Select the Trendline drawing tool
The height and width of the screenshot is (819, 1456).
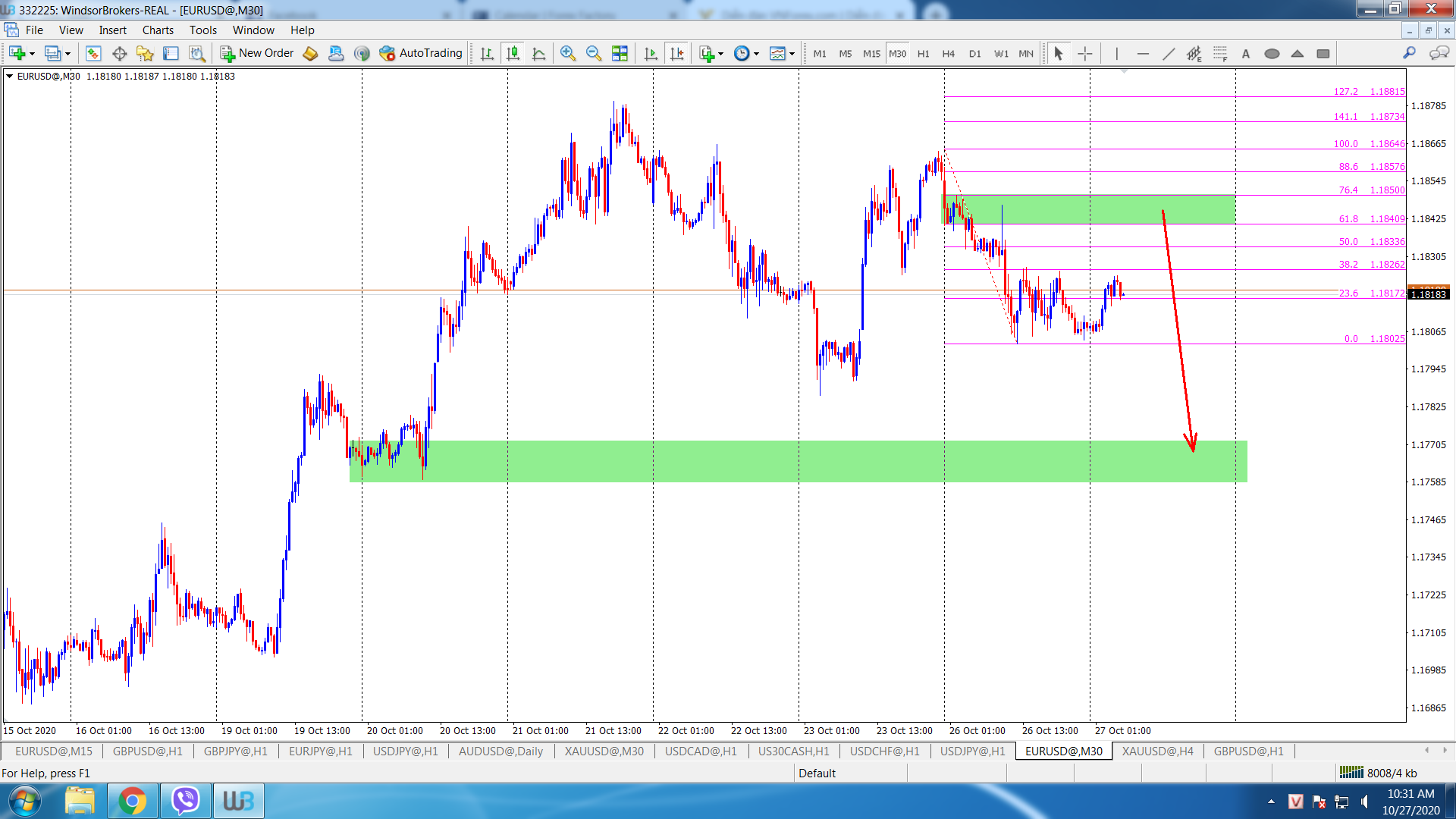coord(1169,53)
